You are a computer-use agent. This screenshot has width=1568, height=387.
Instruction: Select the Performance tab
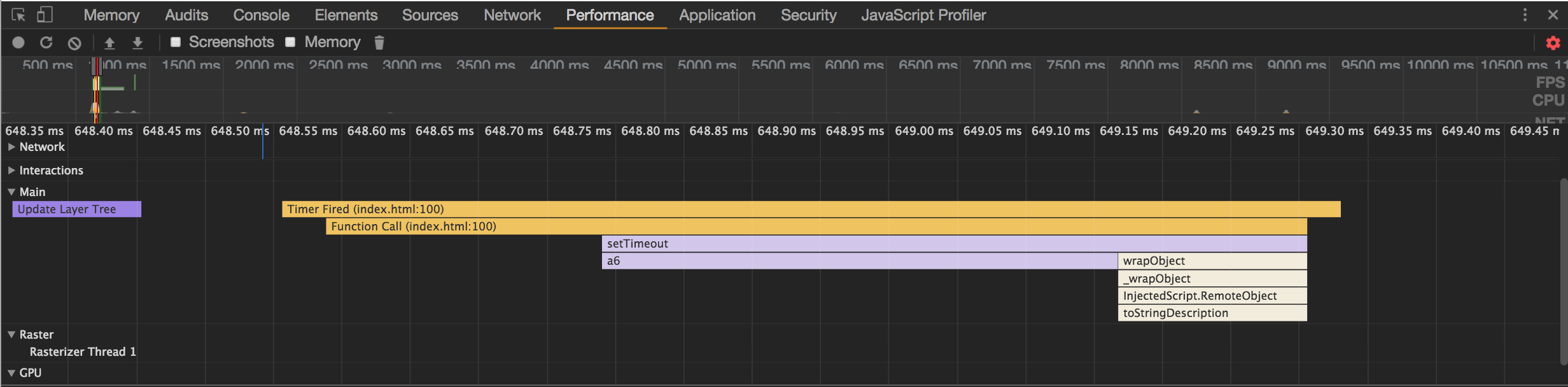pyautogui.click(x=610, y=15)
